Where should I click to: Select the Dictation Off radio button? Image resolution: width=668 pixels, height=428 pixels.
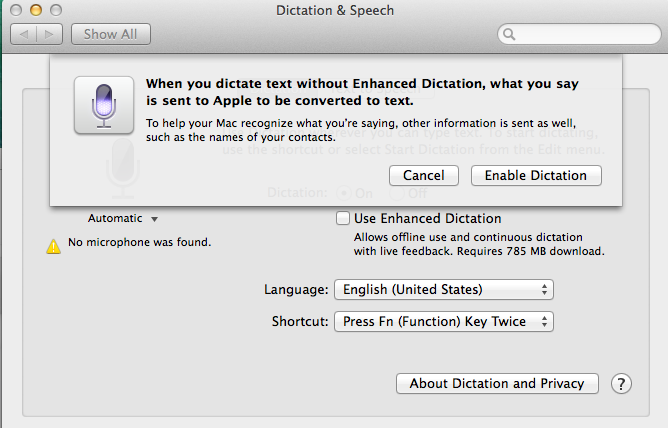pyautogui.click(x=396, y=193)
